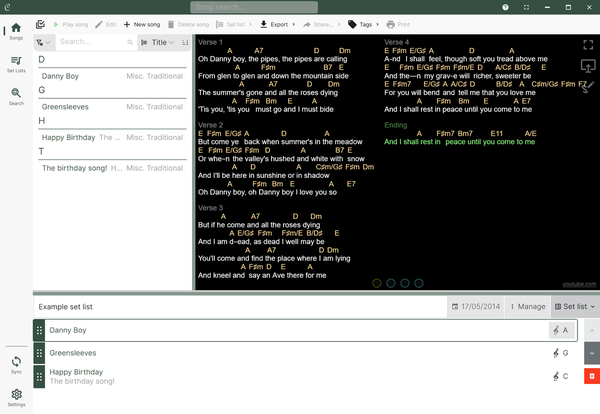Viewport: 600px width, 414px height.
Task: Click the magnifier icon in song search field
Action: pyautogui.click(x=130, y=42)
